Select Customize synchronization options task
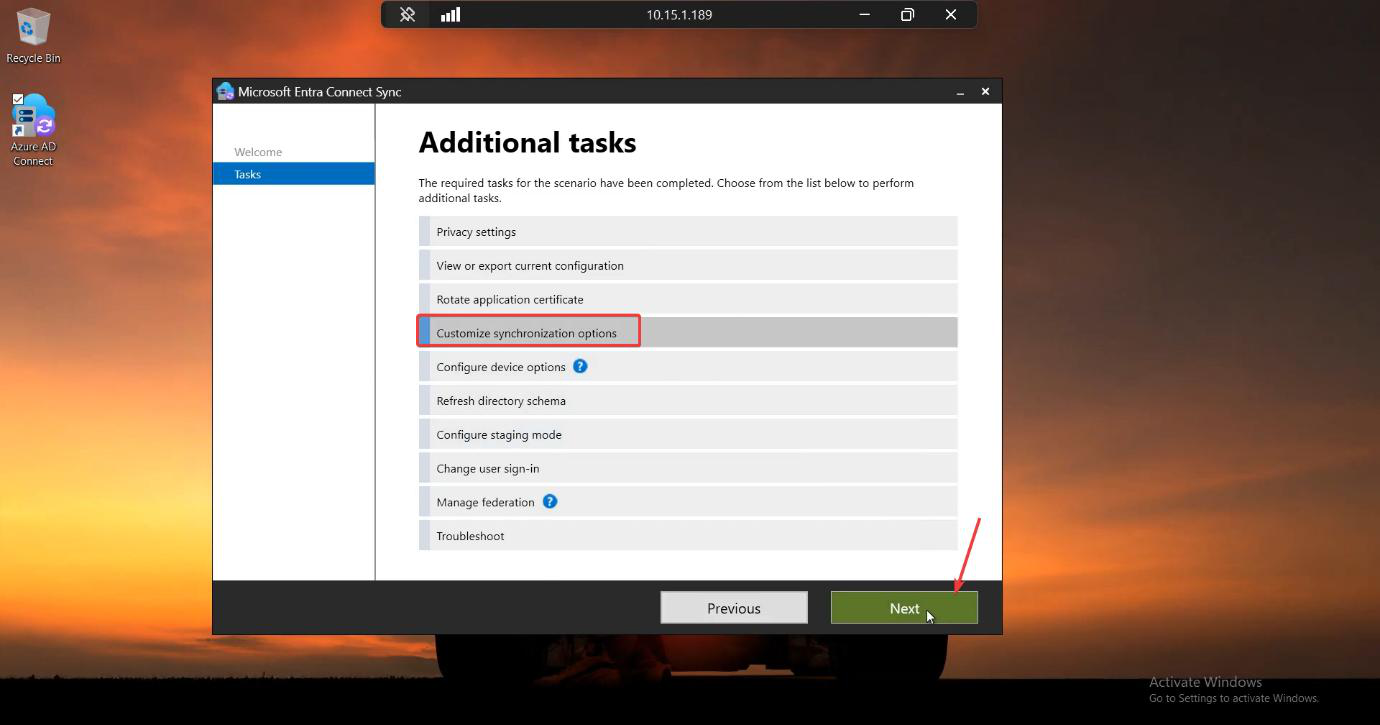The height and width of the screenshot is (725, 1380). [688, 333]
